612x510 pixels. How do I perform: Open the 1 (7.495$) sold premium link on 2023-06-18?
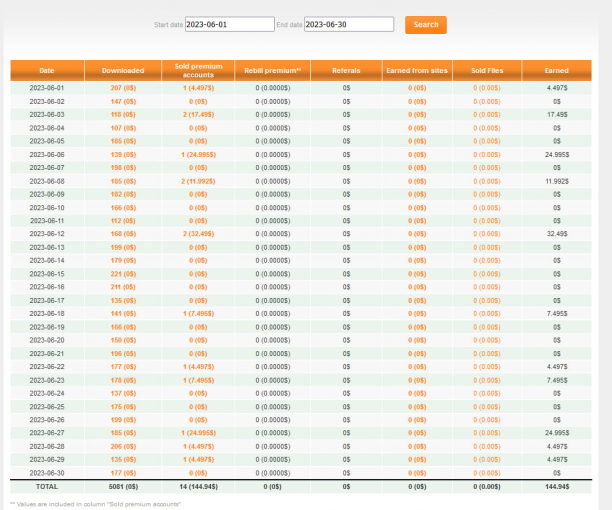pos(198,314)
